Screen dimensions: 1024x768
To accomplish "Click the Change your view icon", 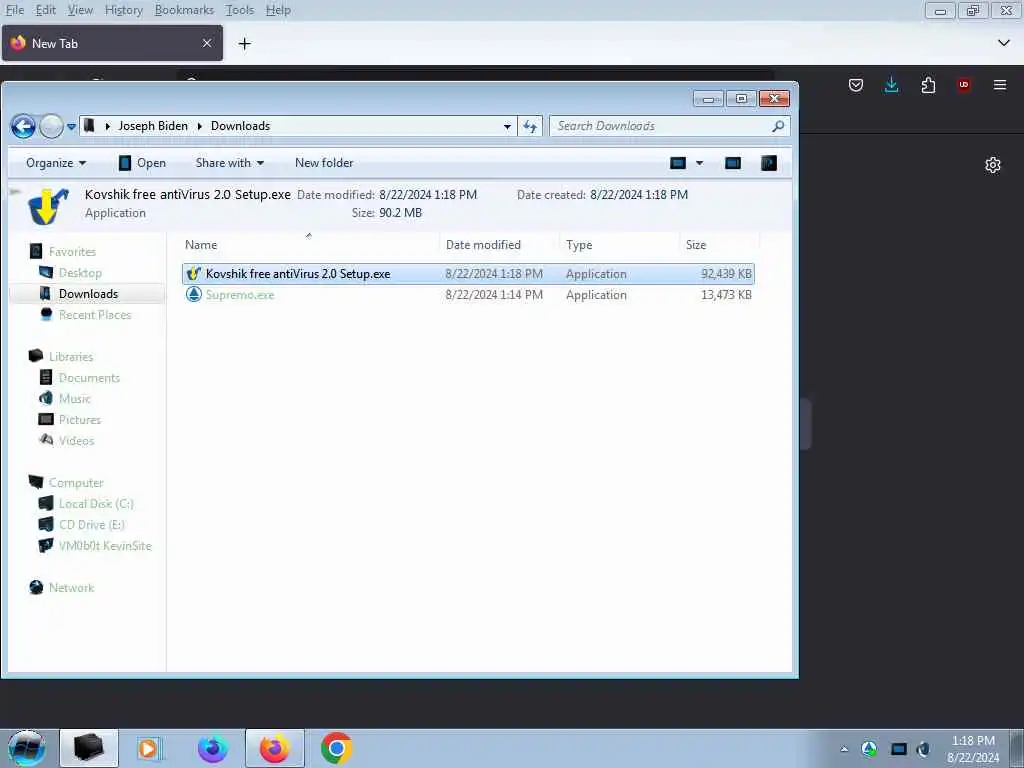I will [x=678, y=163].
